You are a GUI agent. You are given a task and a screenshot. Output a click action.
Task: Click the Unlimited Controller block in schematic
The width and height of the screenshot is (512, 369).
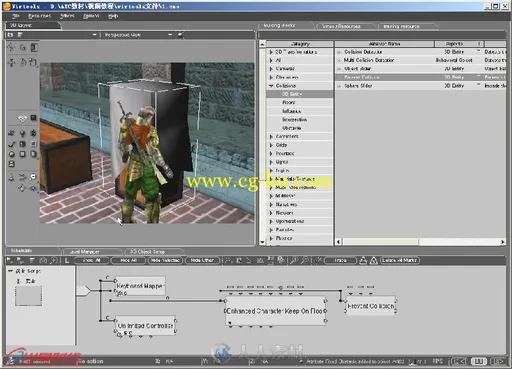(145, 325)
